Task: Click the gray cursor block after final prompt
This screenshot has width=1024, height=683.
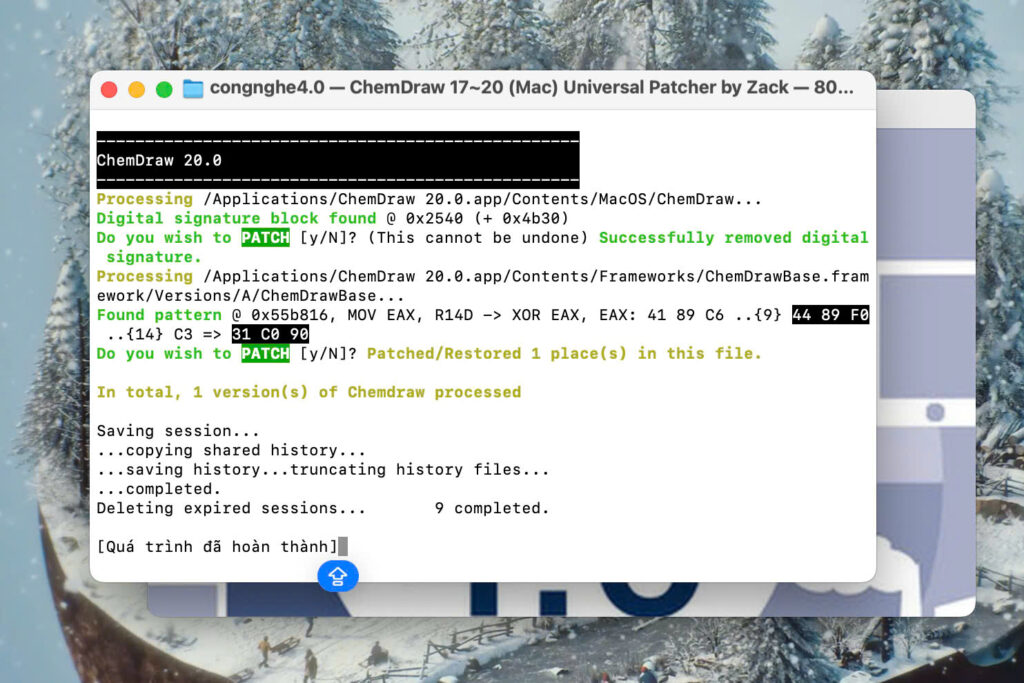Action: click(343, 546)
